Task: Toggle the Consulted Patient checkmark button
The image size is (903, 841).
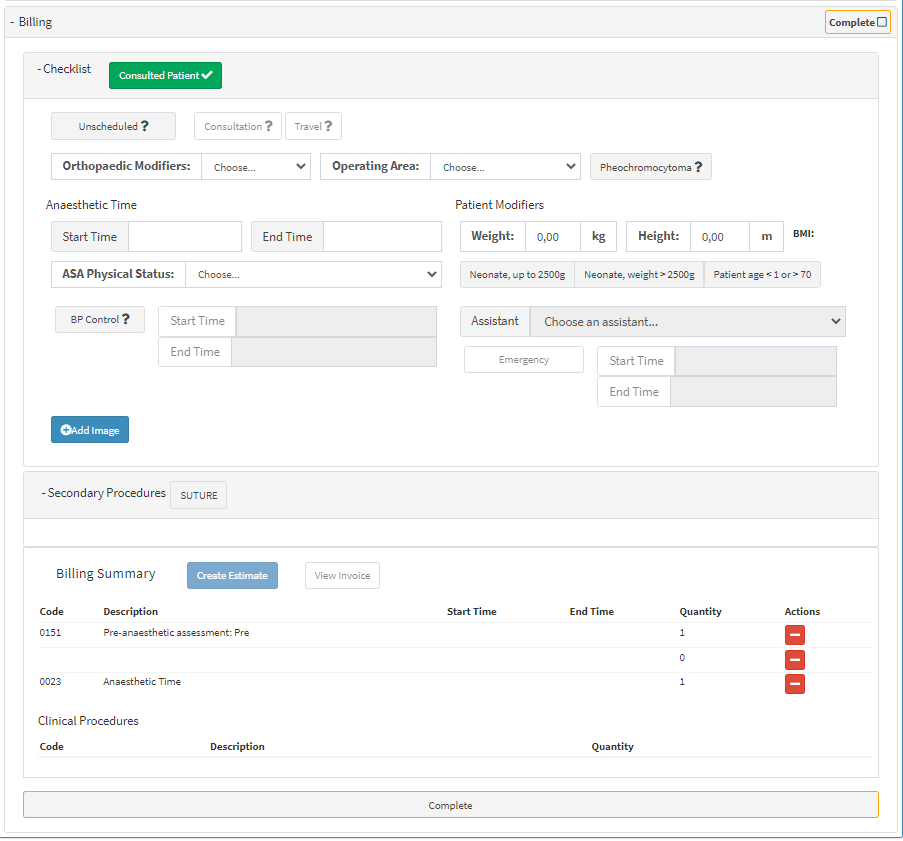Action: coord(165,76)
